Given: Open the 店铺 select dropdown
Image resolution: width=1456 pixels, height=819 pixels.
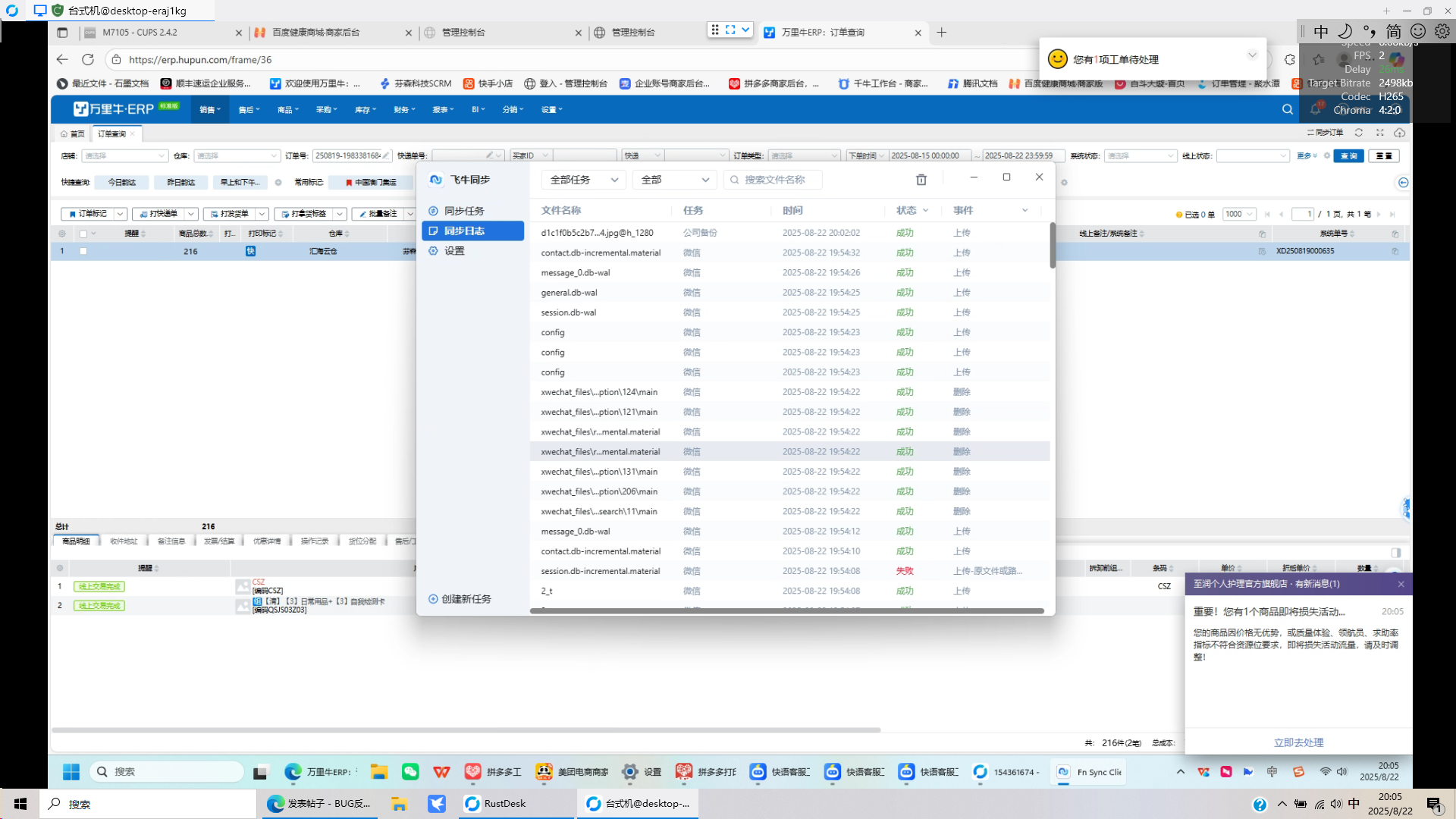Looking at the screenshot, I should pos(124,155).
